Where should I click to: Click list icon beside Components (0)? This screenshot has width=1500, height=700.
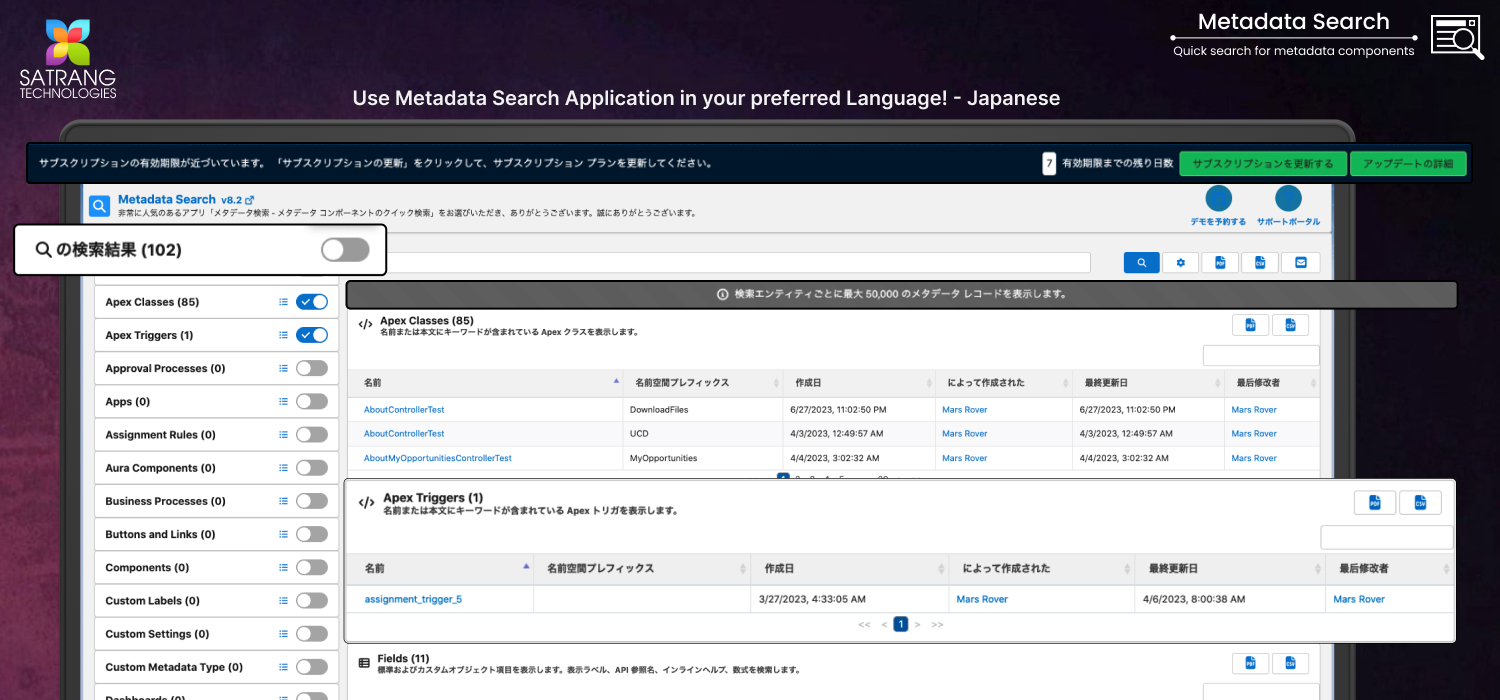pos(284,567)
